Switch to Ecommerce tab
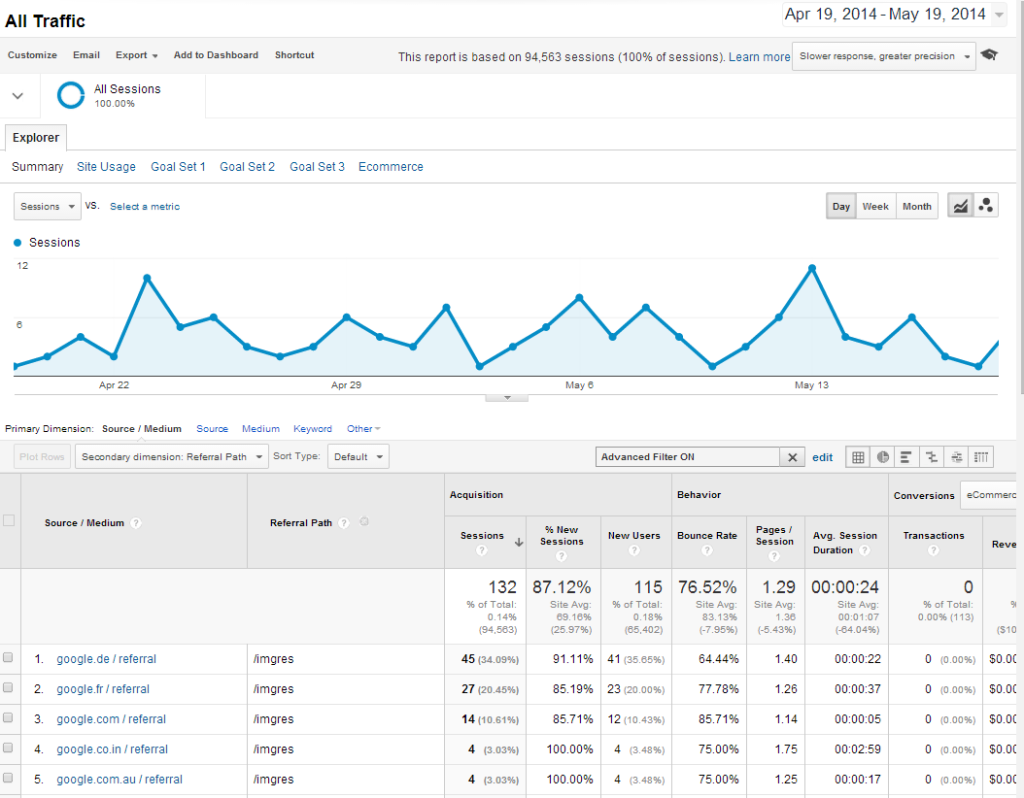This screenshot has height=798, width=1024. pos(391,167)
